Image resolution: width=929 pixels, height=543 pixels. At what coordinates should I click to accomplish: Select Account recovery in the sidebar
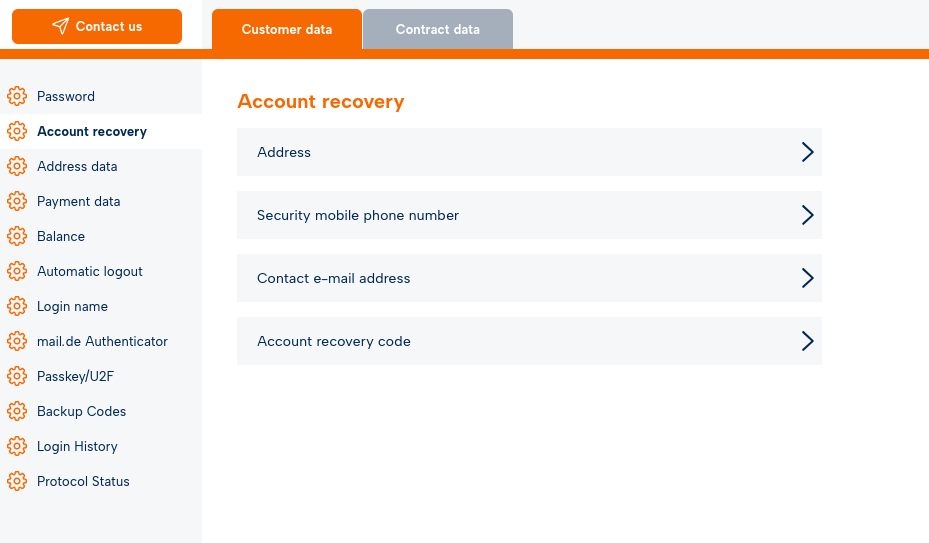tap(92, 131)
